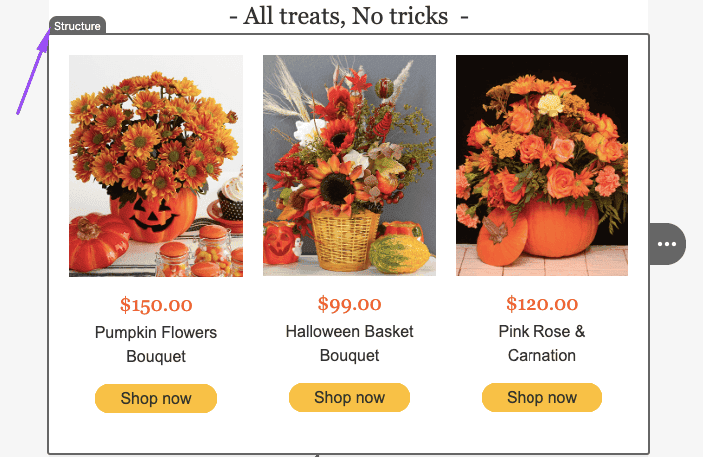Click the Pumpkin Flowers Bouquet product title
Viewport: 703px width, 457px height.
coord(156,344)
